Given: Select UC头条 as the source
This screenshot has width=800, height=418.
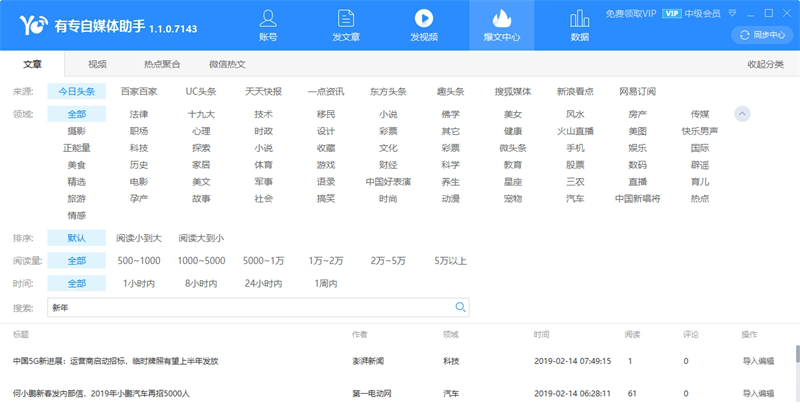Looking at the screenshot, I should point(201,91).
